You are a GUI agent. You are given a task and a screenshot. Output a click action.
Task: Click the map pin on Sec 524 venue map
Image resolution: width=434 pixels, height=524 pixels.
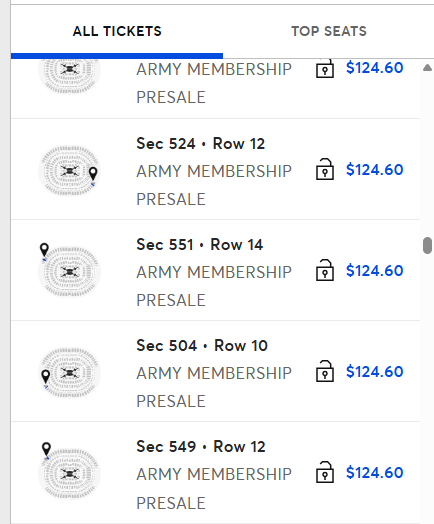[x=93, y=174]
